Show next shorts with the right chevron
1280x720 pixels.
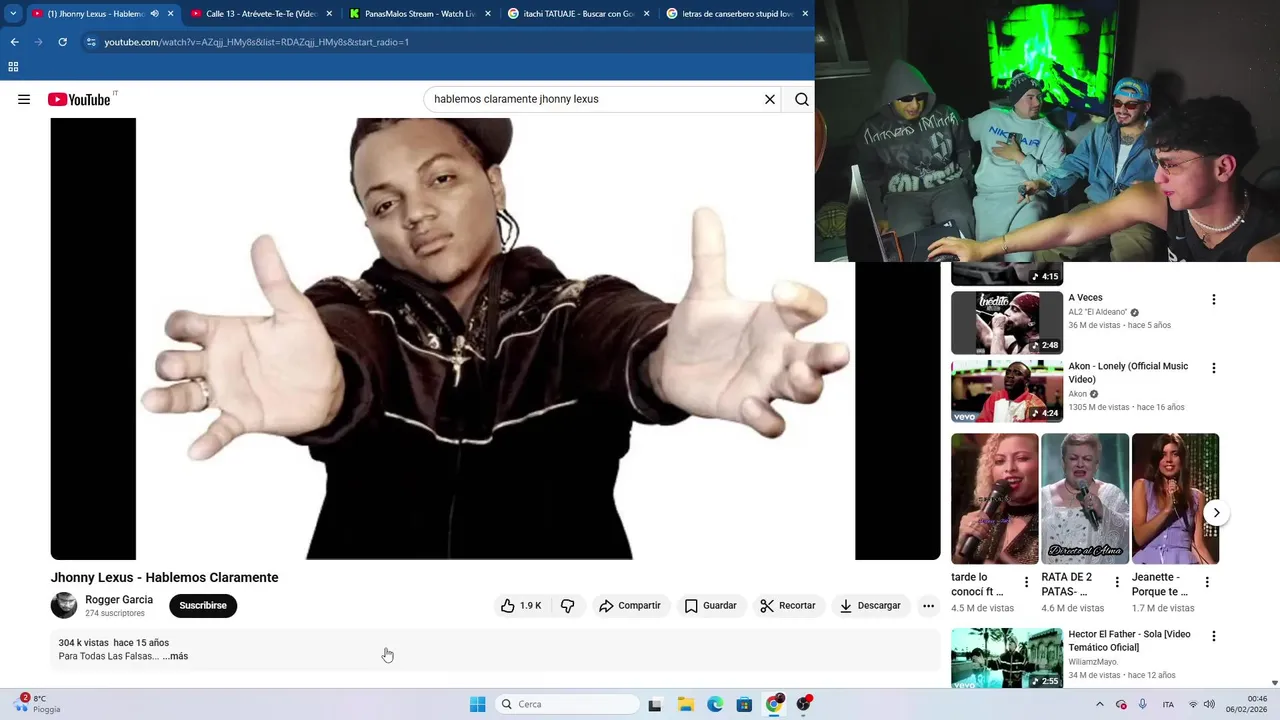click(x=1216, y=513)
